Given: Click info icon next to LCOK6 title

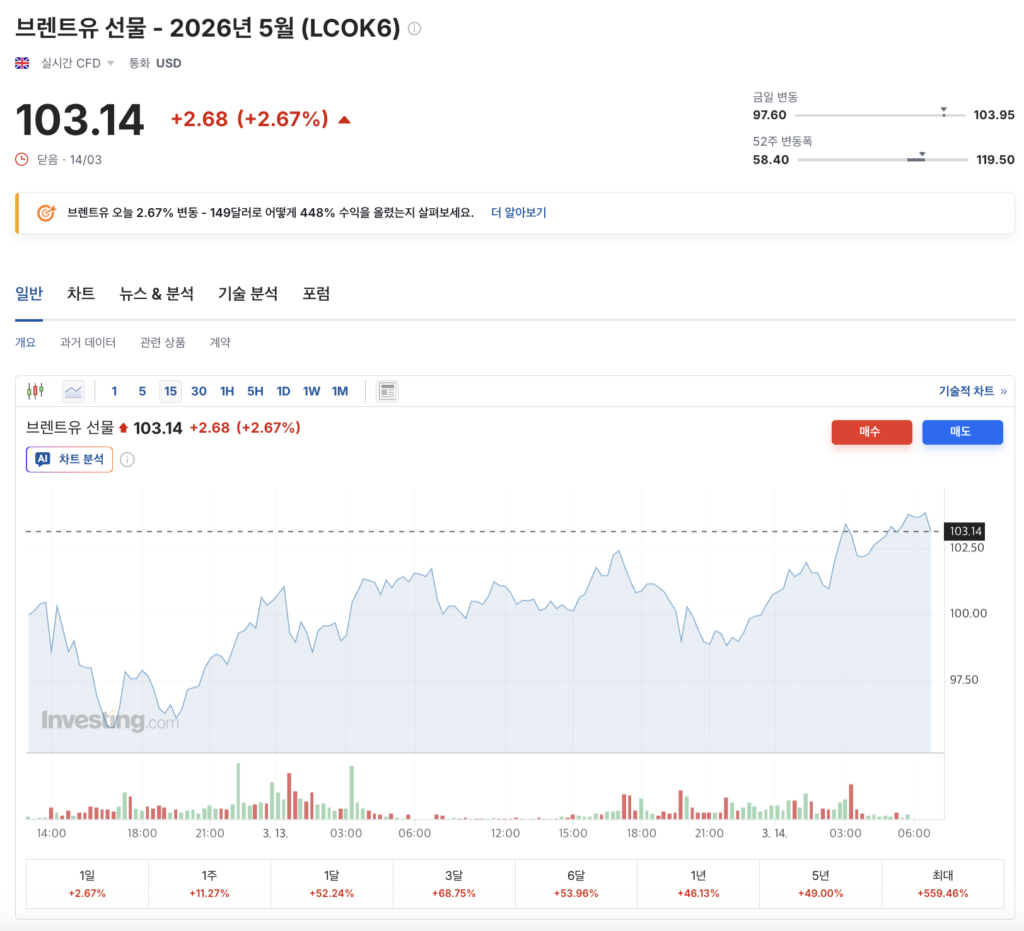Looking at the screenshot, I should pyautogui.click(x=414, y=29).
